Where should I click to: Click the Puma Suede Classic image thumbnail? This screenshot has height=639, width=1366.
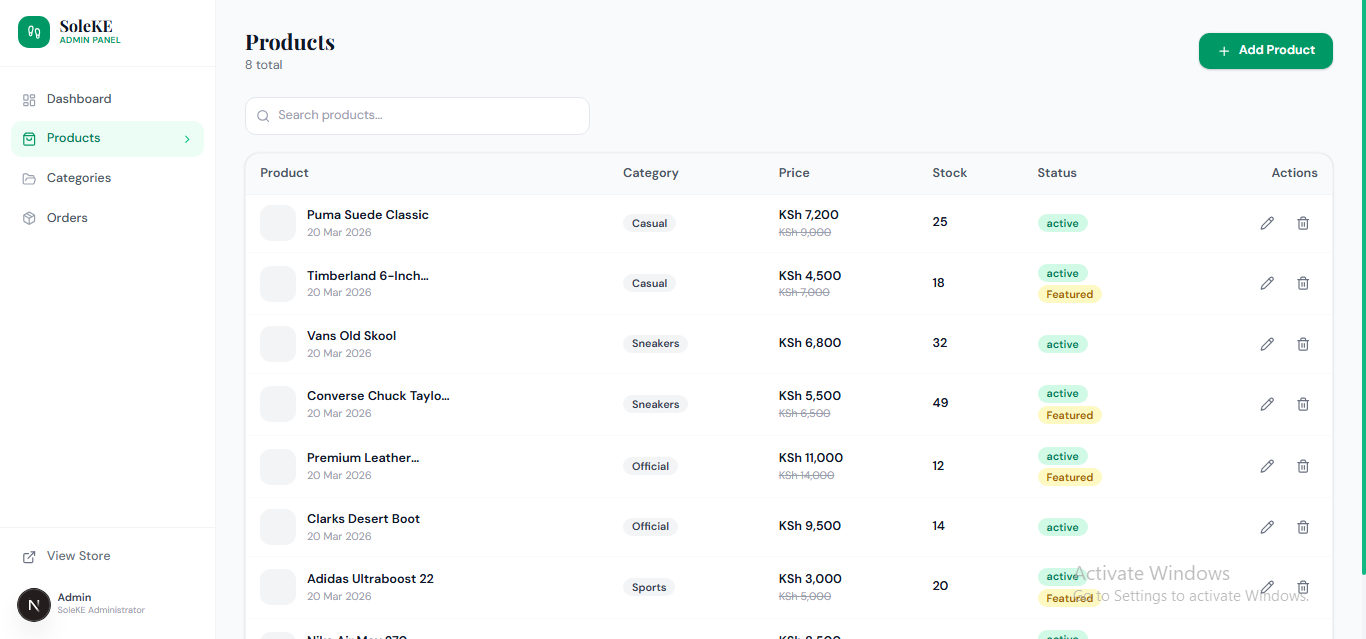pyautogui.click(x=278, y=223)
